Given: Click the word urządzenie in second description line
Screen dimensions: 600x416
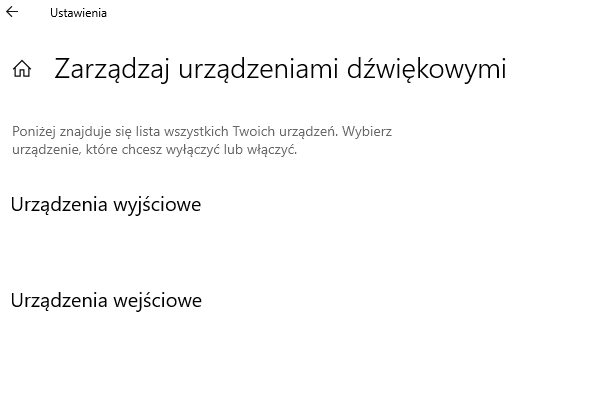Looking at the screenshot, I should click(x=47, y=149).
